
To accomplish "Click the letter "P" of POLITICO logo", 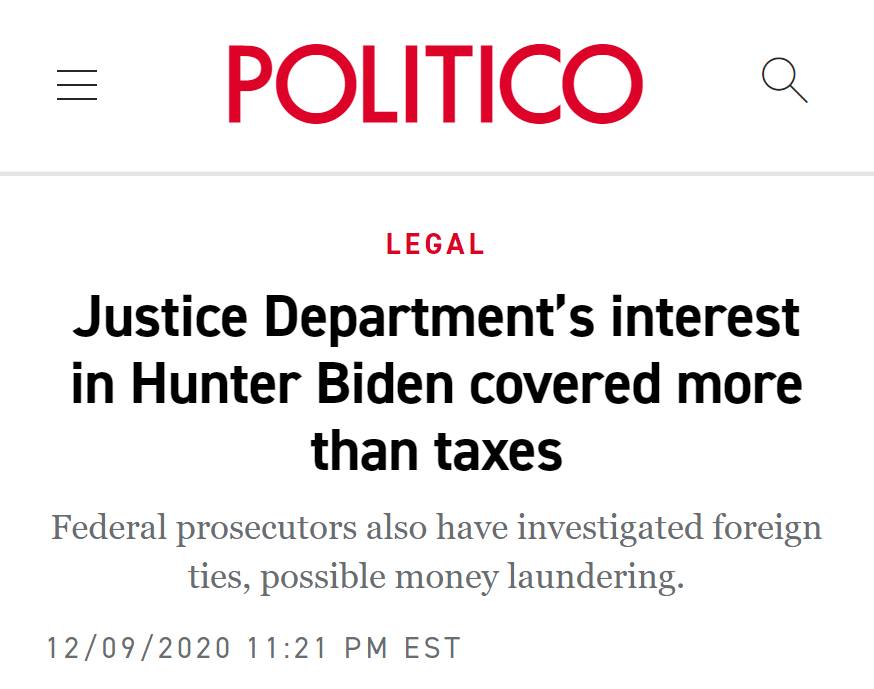I will click(254, 84).
